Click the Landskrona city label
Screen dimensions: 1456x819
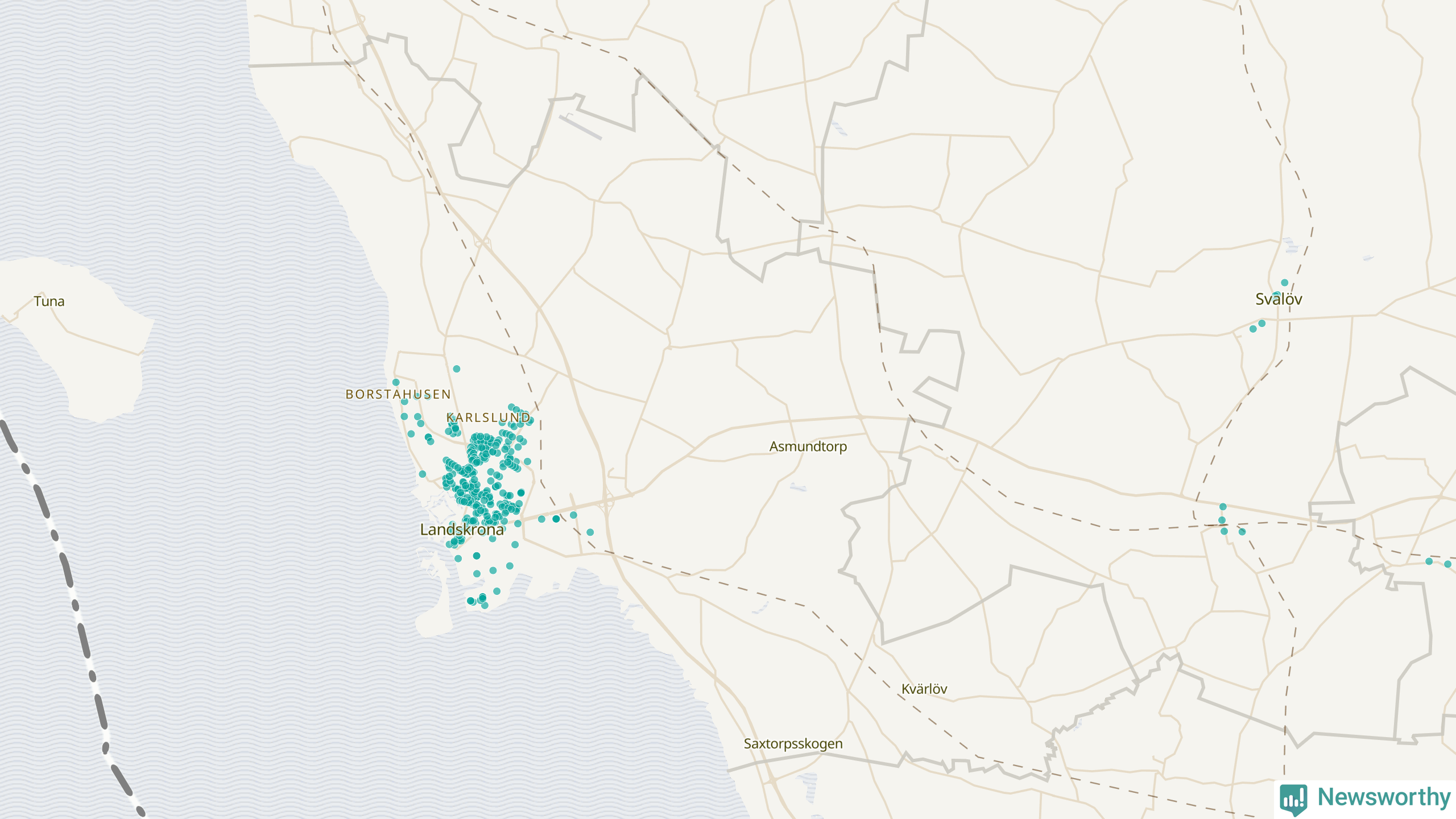pos(462,530)
